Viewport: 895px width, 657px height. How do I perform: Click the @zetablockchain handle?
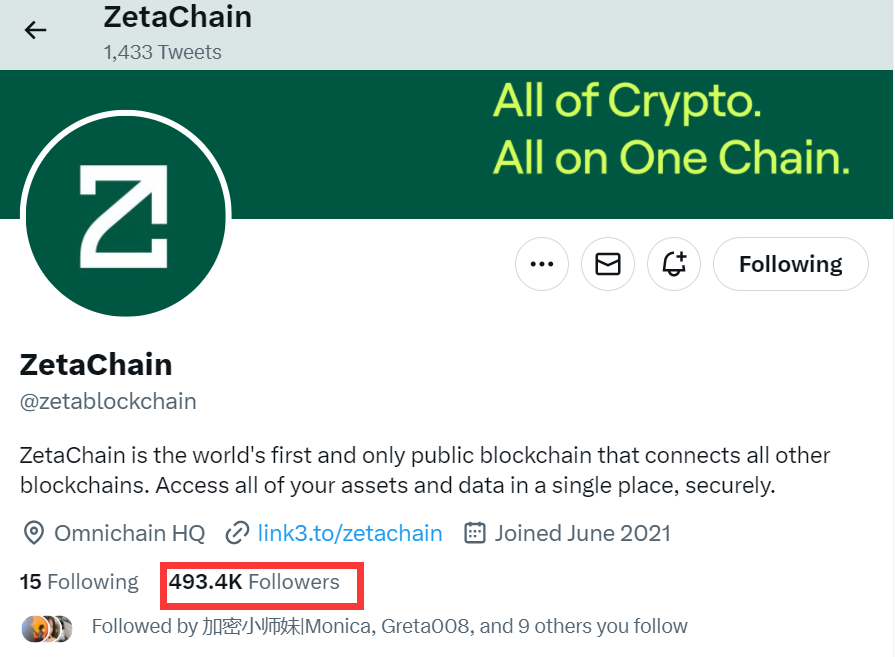tap(108, 402)
